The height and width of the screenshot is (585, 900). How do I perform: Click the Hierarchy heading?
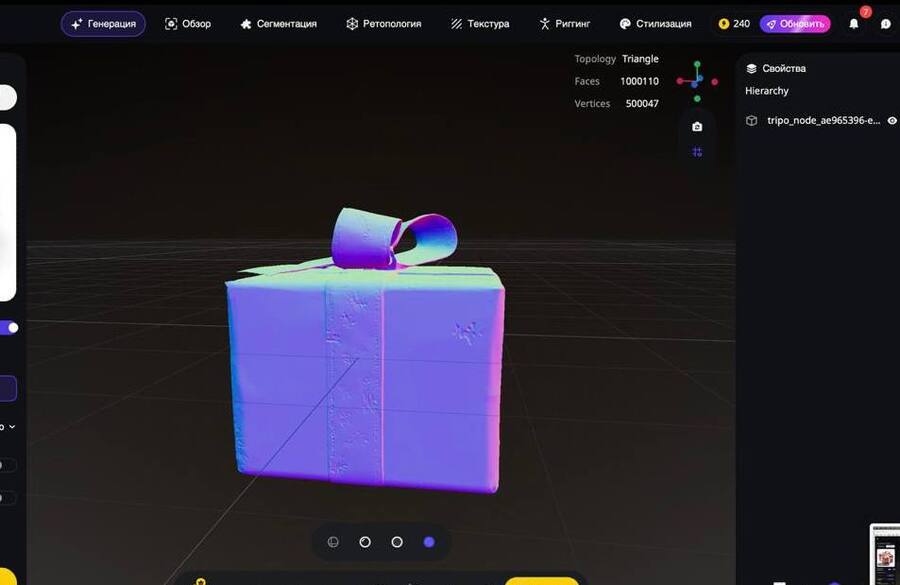click(766, 91)
